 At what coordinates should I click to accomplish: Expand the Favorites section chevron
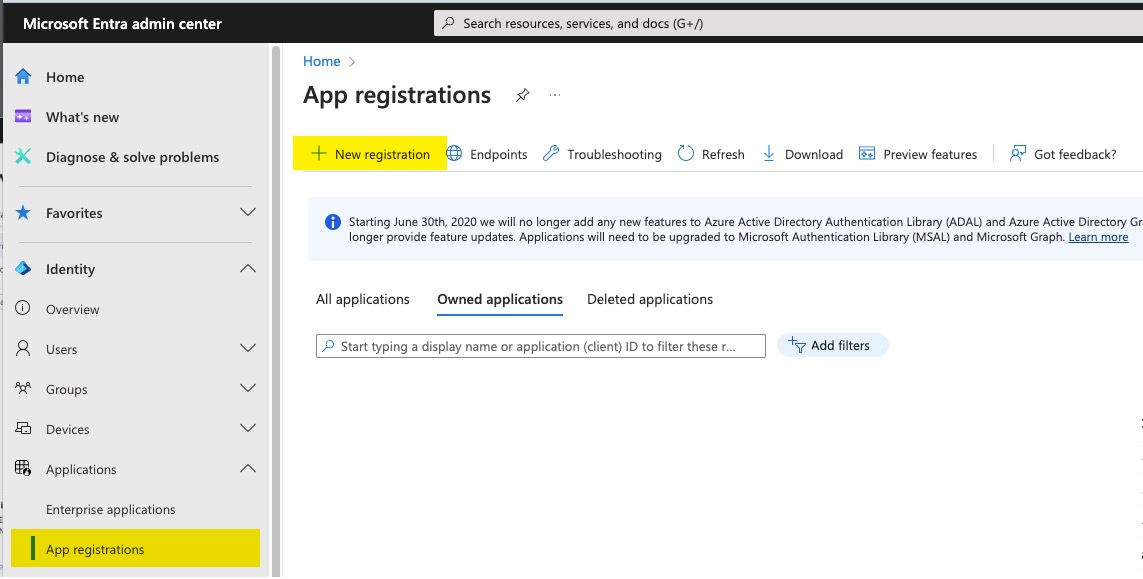click(248, 213)
